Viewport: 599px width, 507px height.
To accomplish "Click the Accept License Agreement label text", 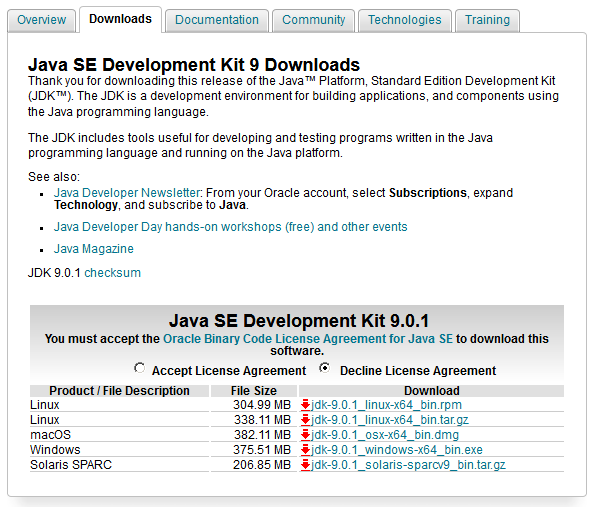I will (x=229, y=371).
